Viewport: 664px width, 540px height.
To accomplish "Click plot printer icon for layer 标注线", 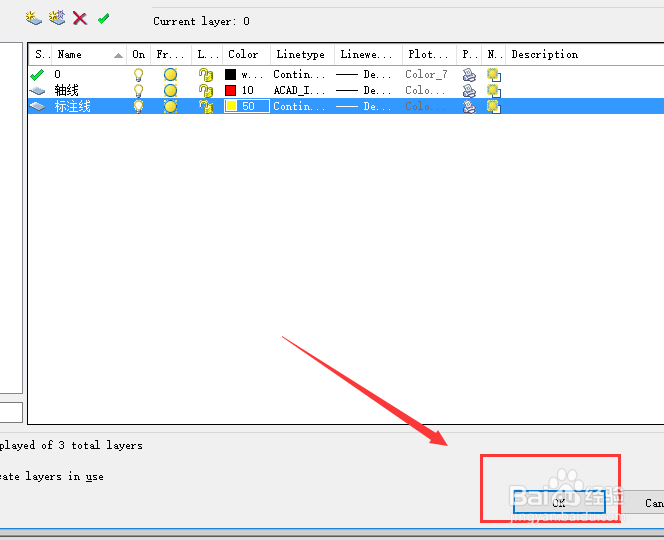I will point(469,106).
